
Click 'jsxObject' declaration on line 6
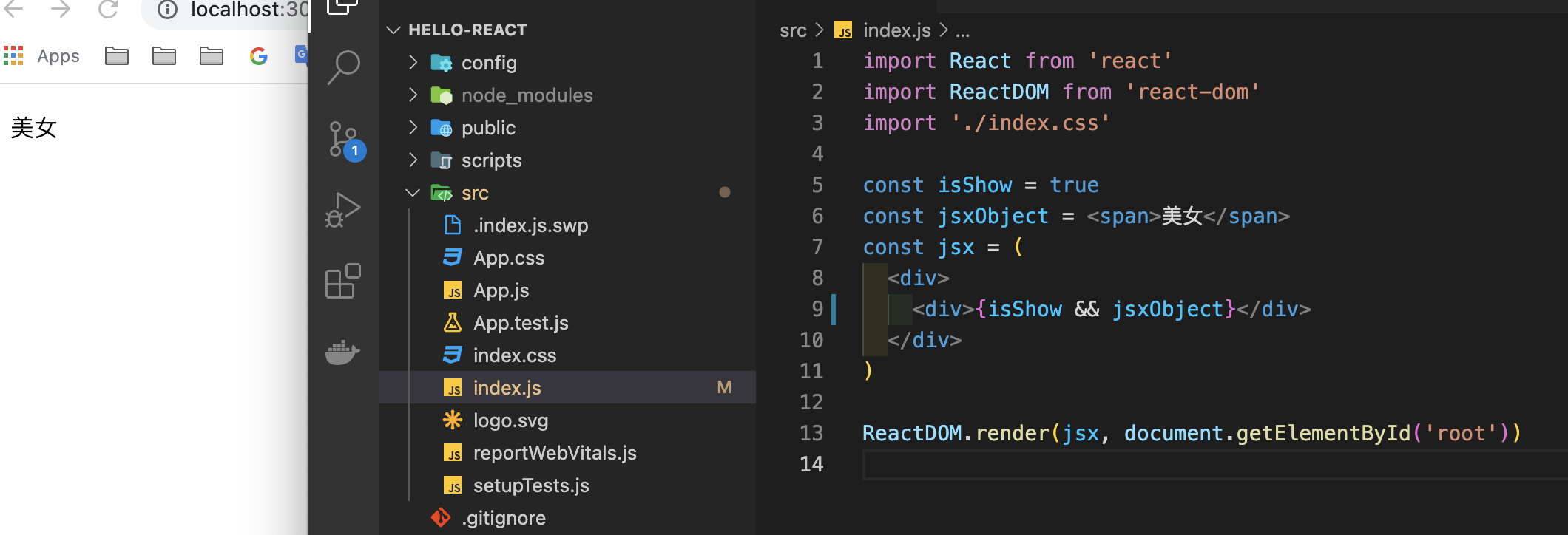pyautogui.click(x=993, y=216)
